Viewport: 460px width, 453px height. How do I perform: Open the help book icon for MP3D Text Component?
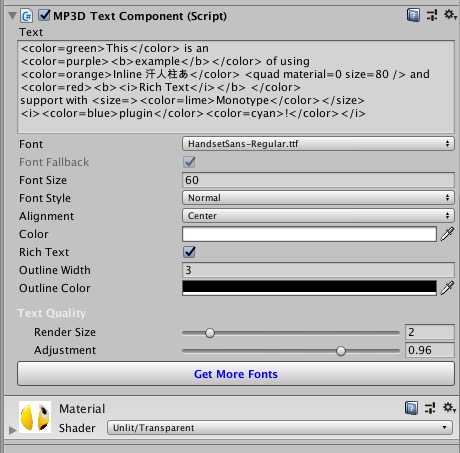[x=413, y=15]
